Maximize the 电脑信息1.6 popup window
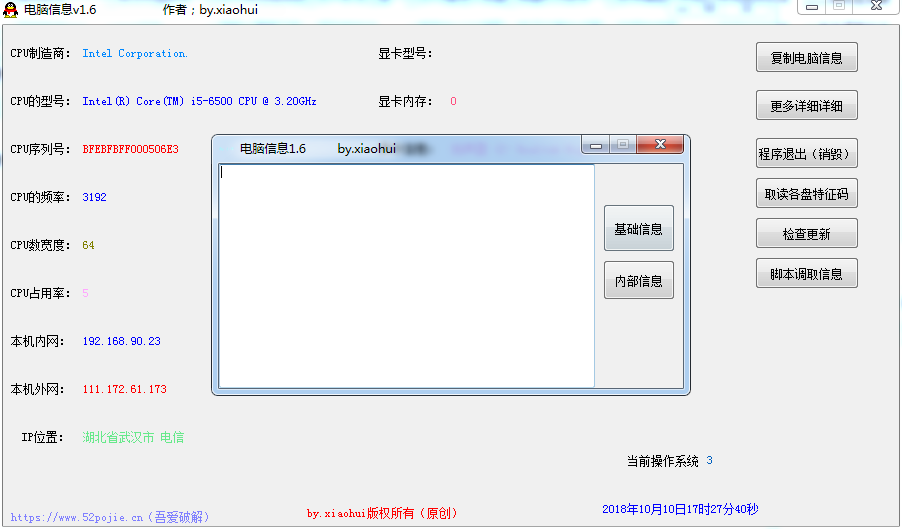The width and height of the screenshot is (902, 529). coord(623,144)
